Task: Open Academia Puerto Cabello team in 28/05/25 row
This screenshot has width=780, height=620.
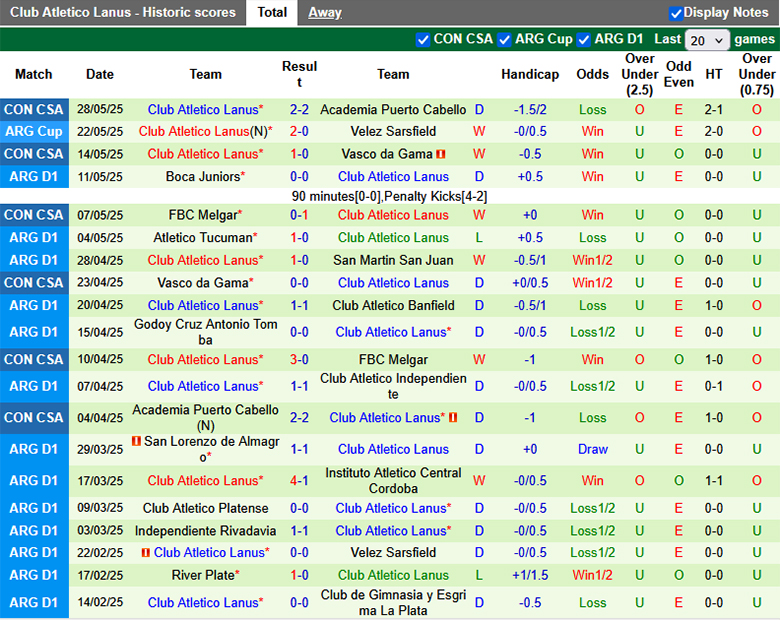Action: point(393,109)
